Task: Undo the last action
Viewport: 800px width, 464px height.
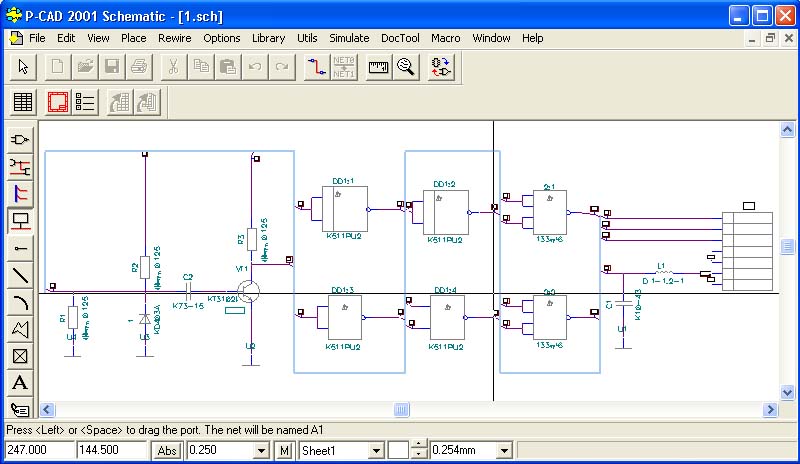Action: click(255, 67)
